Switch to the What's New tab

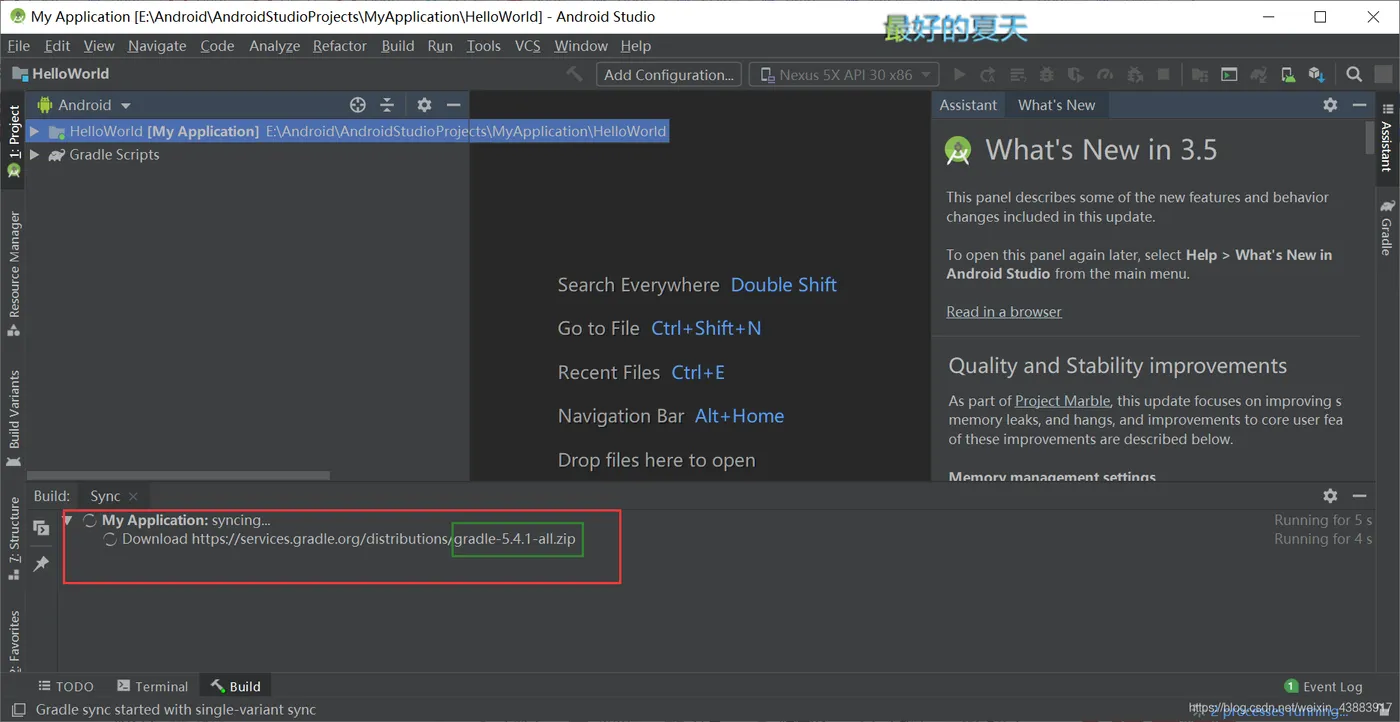pyautogui.click(x=1056, y=105)
